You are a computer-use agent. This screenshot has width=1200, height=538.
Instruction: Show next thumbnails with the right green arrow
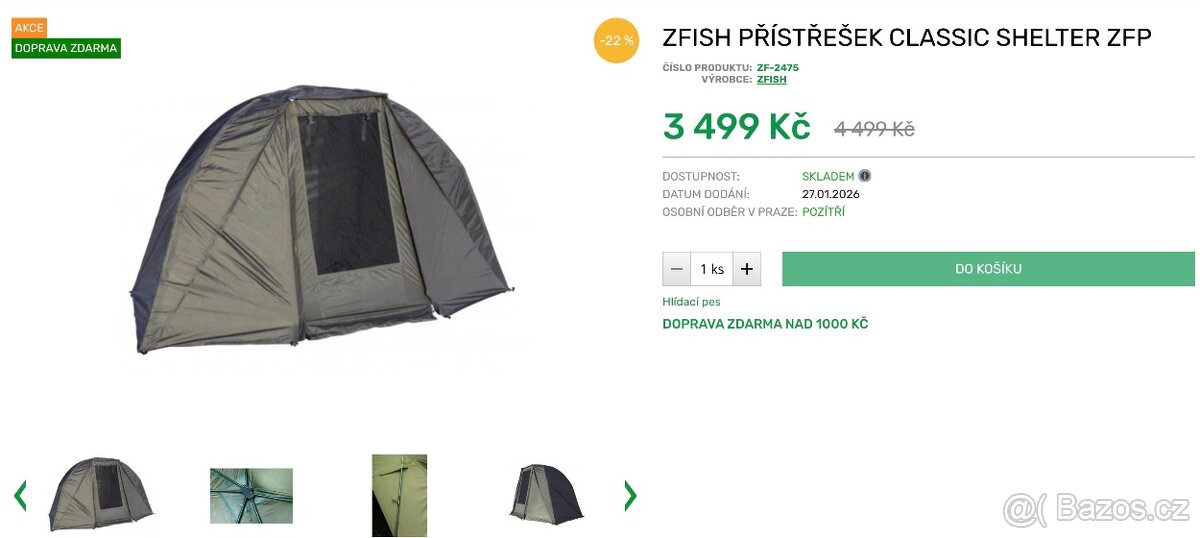tap(630, 495)
